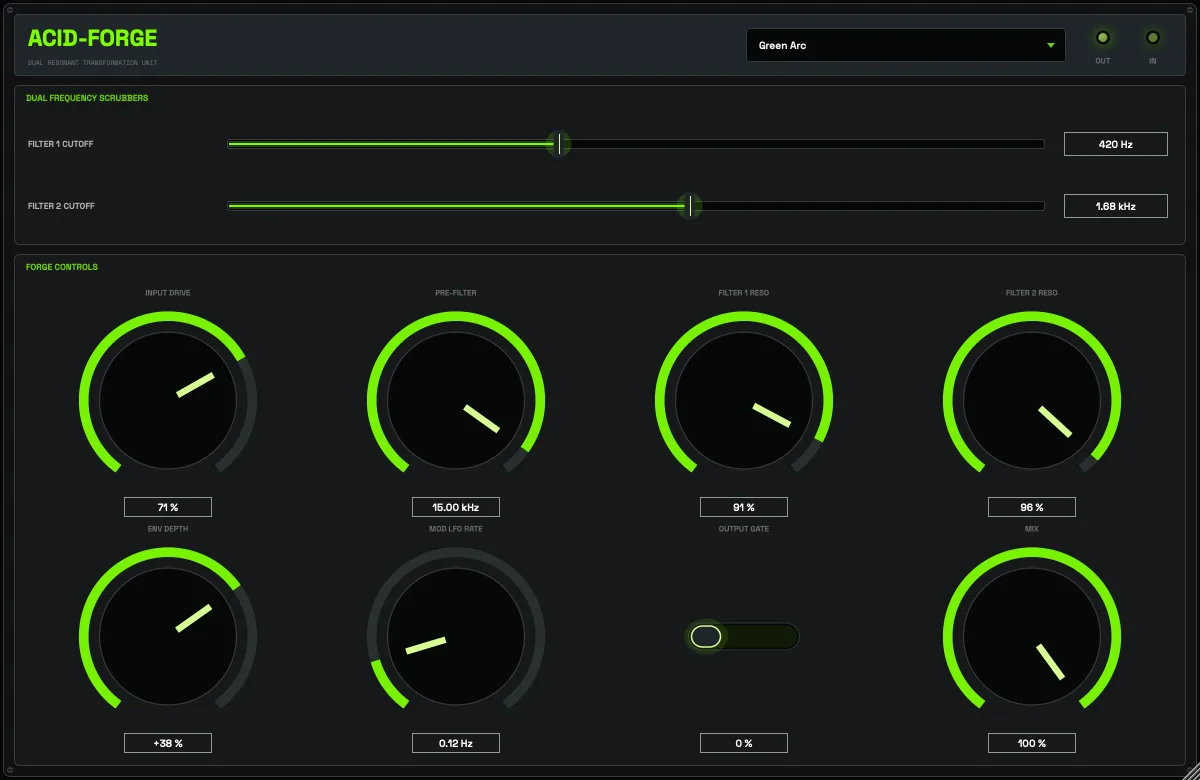The image size is (1200, 780).
Task: Toggle the Output Gate switch
Action: 744,636
